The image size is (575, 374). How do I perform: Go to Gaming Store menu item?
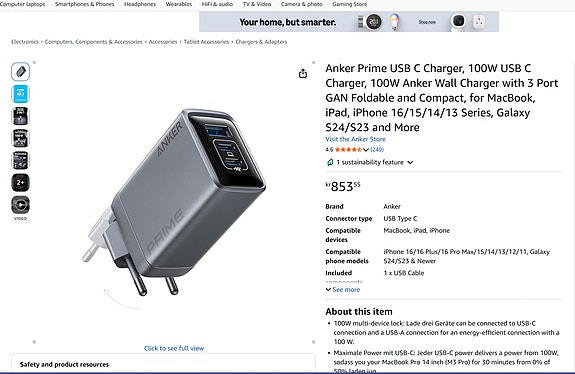349,4
